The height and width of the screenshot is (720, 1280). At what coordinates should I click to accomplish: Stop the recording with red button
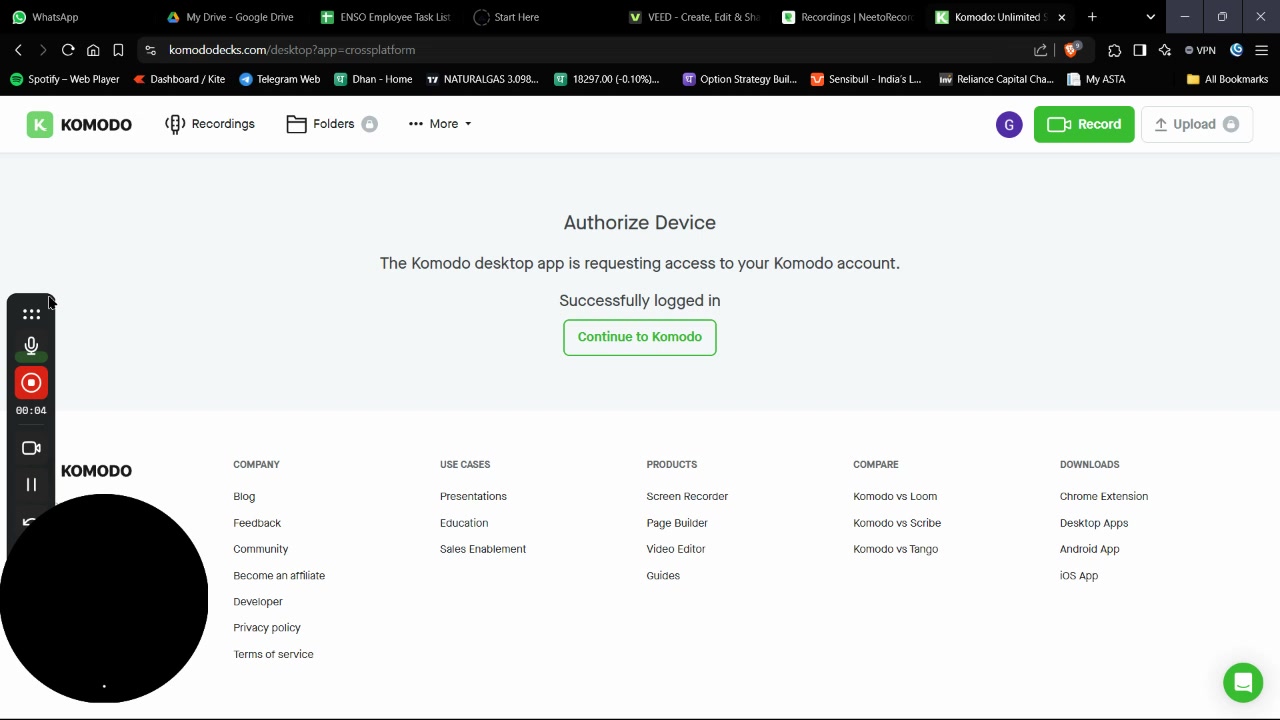pyautogui.click(x=31, y=383)
